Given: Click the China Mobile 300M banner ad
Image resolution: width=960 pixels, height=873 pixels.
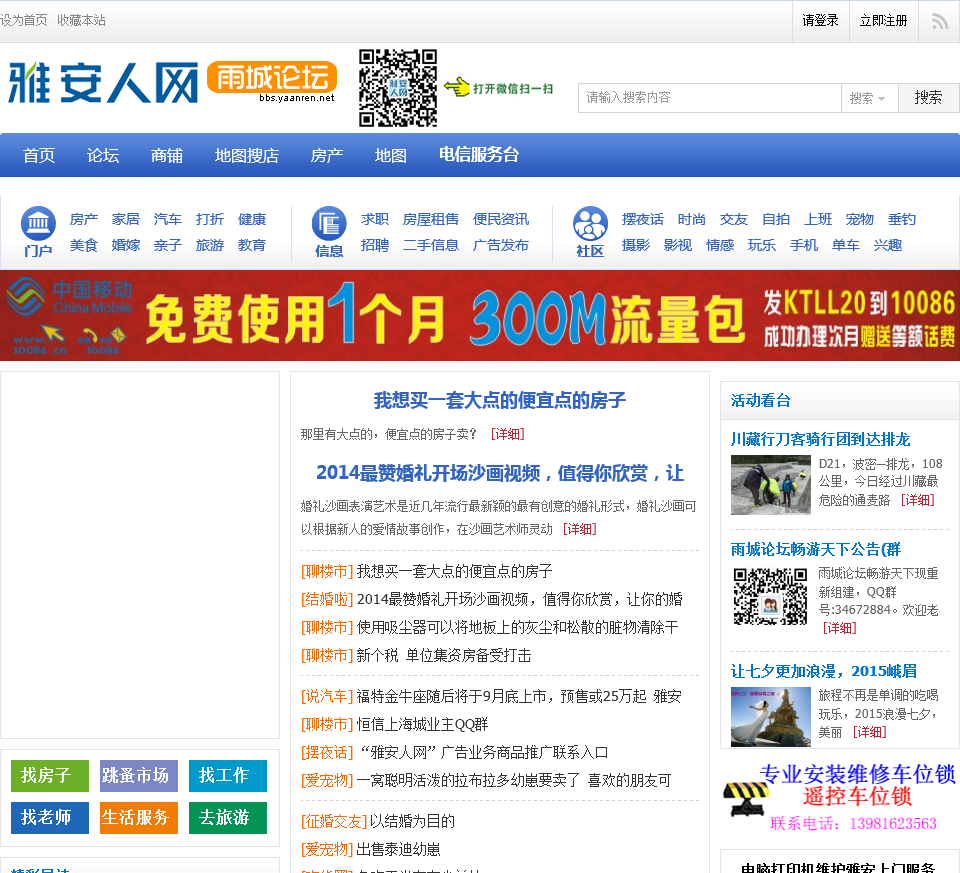Looking at the screenshot, I should tap(480, 315).
